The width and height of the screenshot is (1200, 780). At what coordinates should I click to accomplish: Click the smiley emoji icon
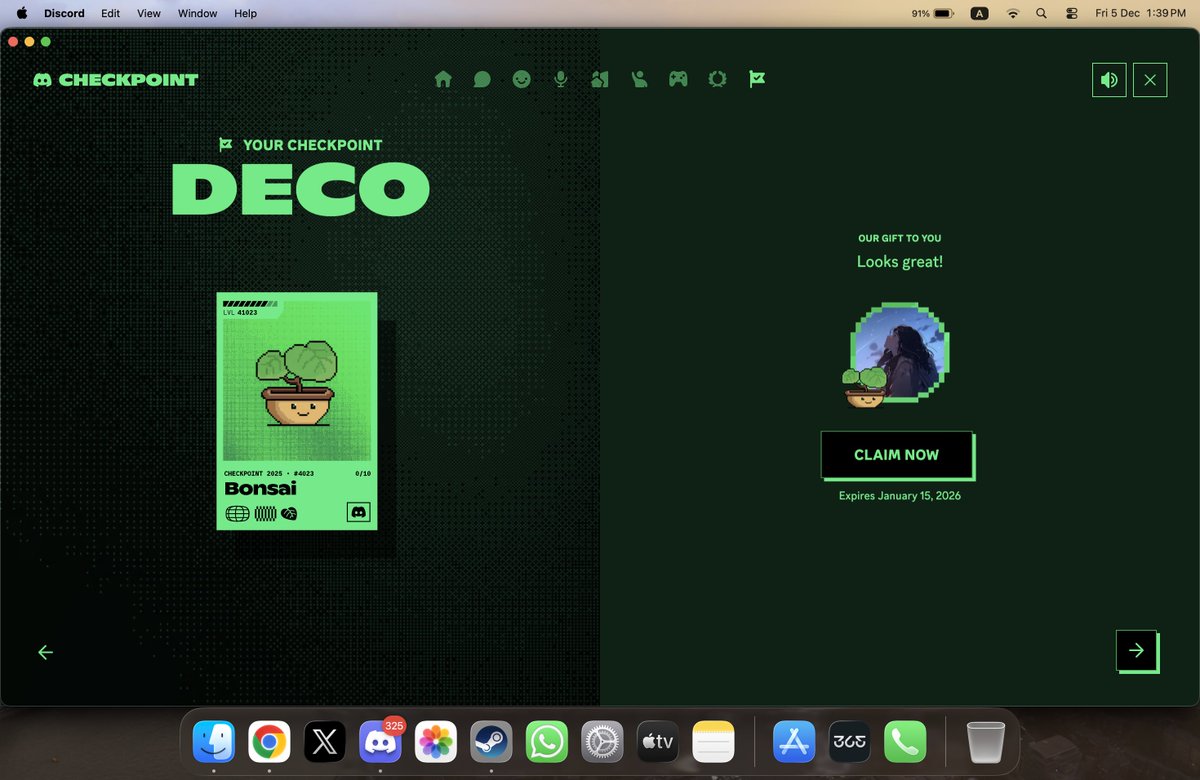[x=521, y=78]
